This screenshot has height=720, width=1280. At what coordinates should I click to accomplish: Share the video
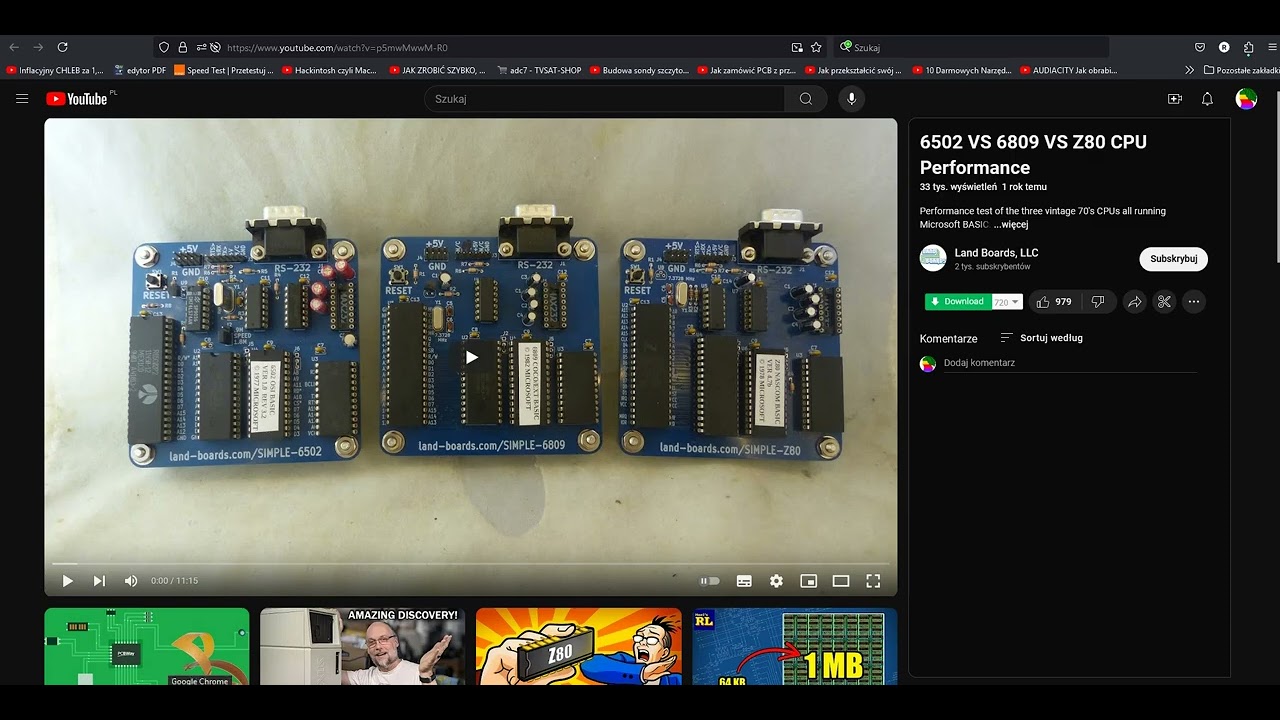click(x=1134, y=302)
